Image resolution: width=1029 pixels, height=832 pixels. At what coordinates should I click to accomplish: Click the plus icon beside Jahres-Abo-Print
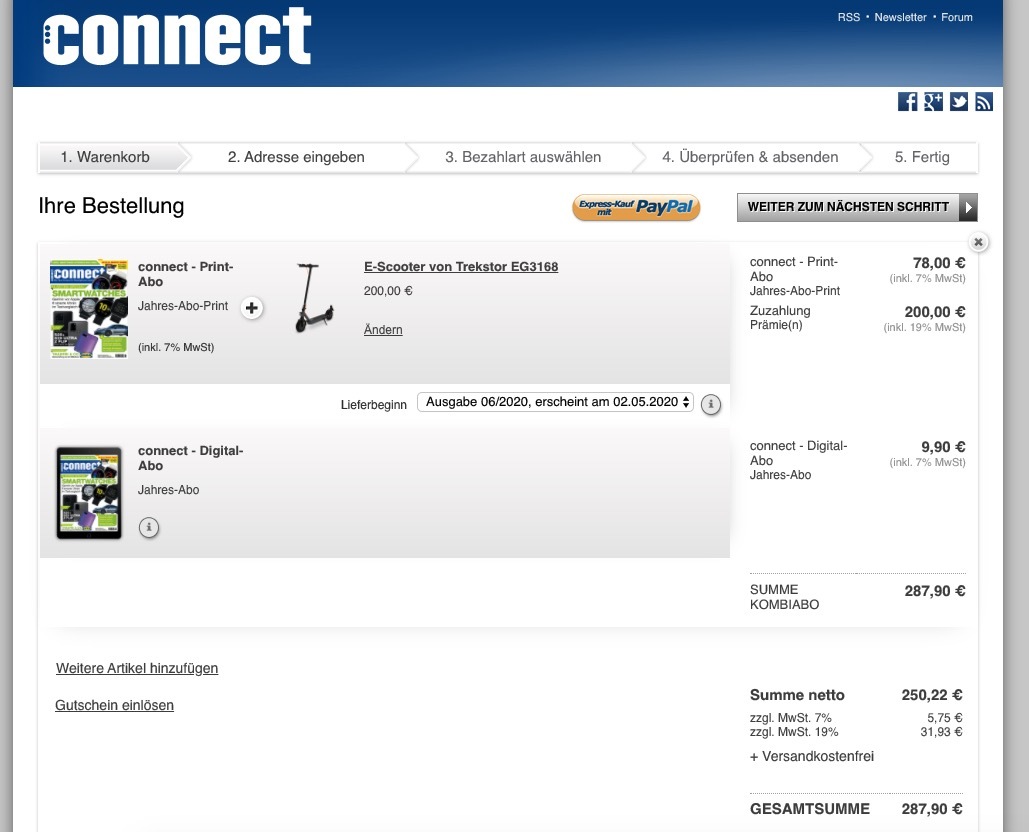tap(251, 308)
